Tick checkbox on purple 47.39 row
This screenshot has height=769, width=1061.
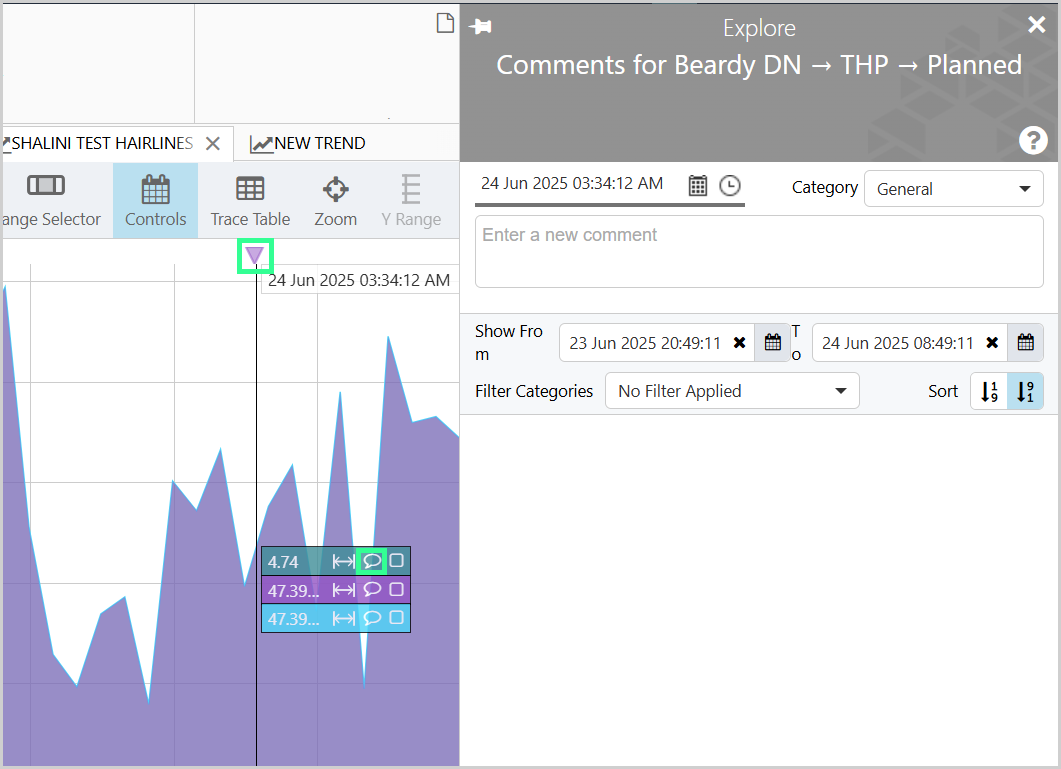coord(397,589)
